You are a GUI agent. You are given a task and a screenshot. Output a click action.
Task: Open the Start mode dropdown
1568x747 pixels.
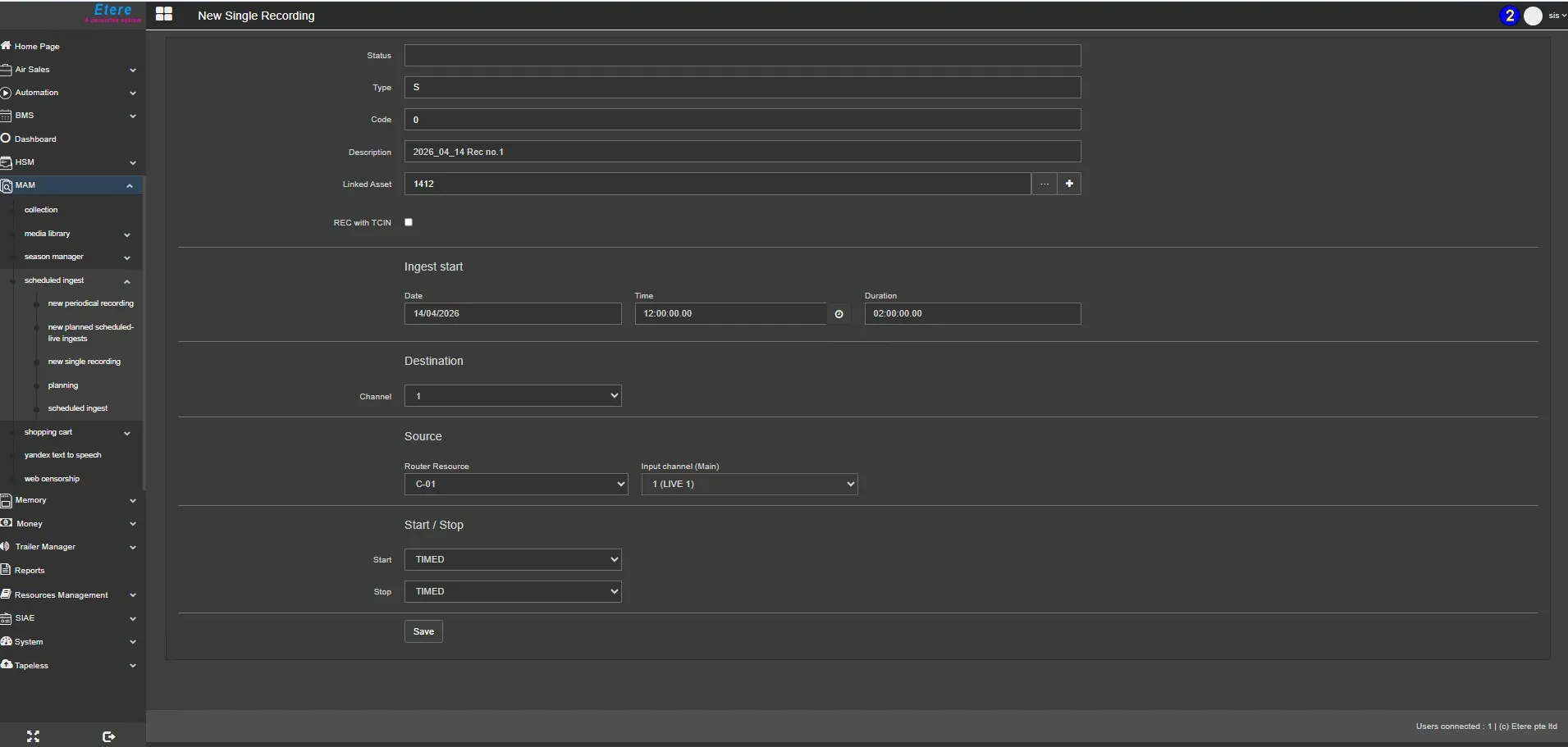click(513, 559)
